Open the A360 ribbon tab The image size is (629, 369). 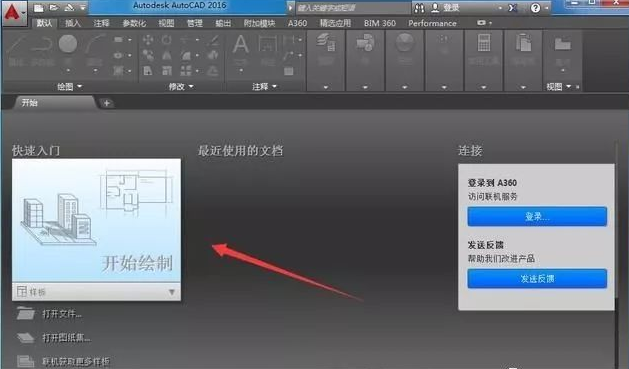(x=298, y=23)
